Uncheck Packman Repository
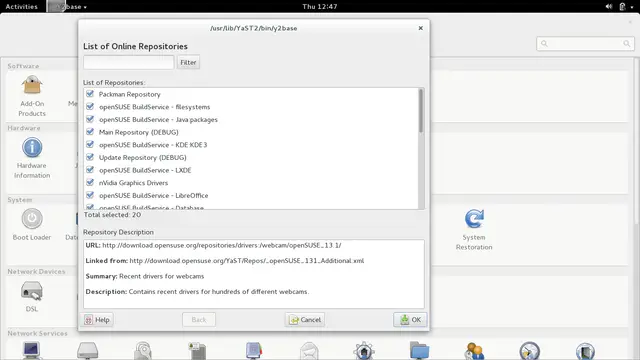Screen dimensions: 640x360 coord(90,94)
